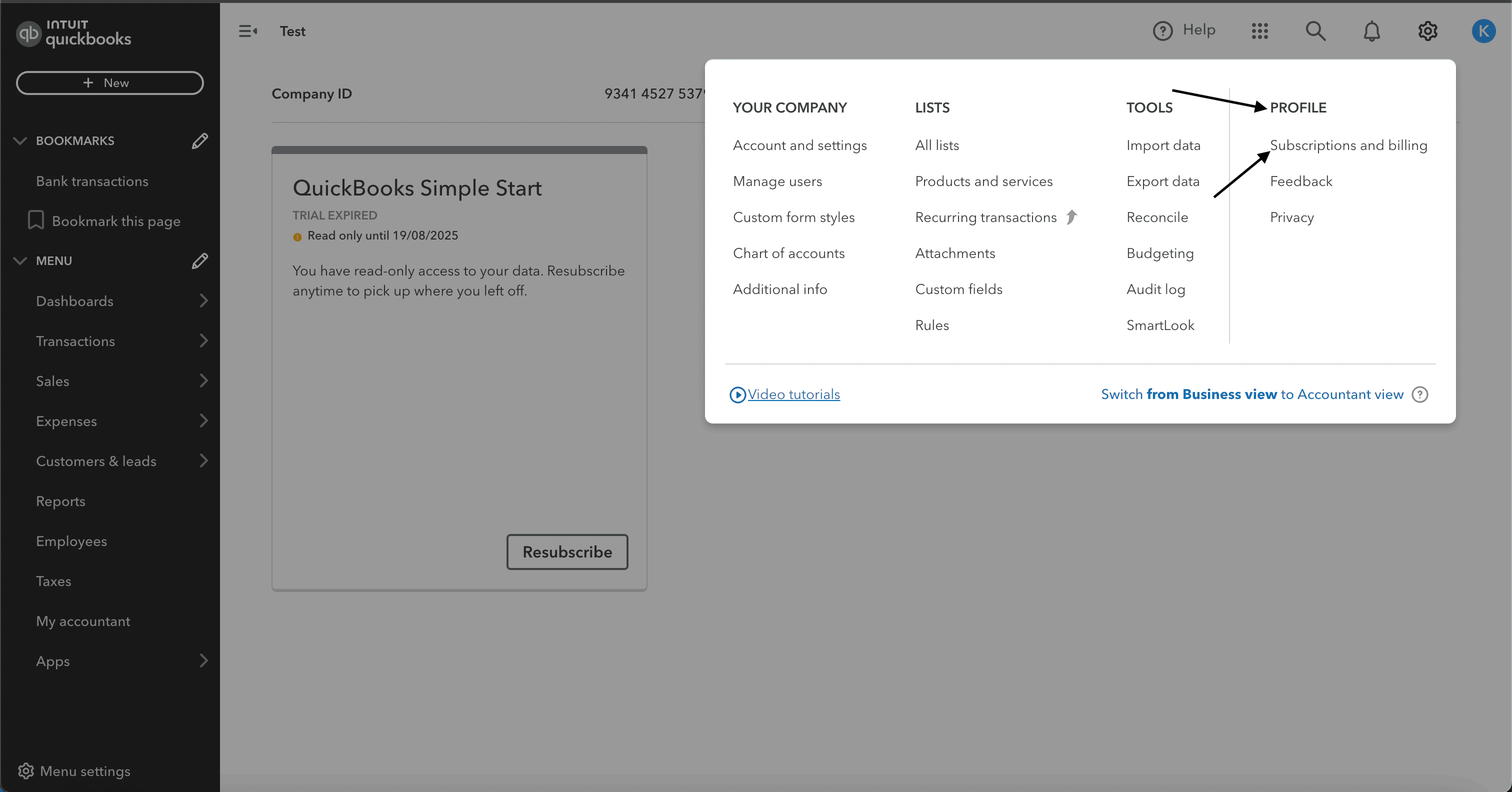The image size is (1512, 792).
Task: Open the search magnifier icon
Action: [x=1315, y=30]
